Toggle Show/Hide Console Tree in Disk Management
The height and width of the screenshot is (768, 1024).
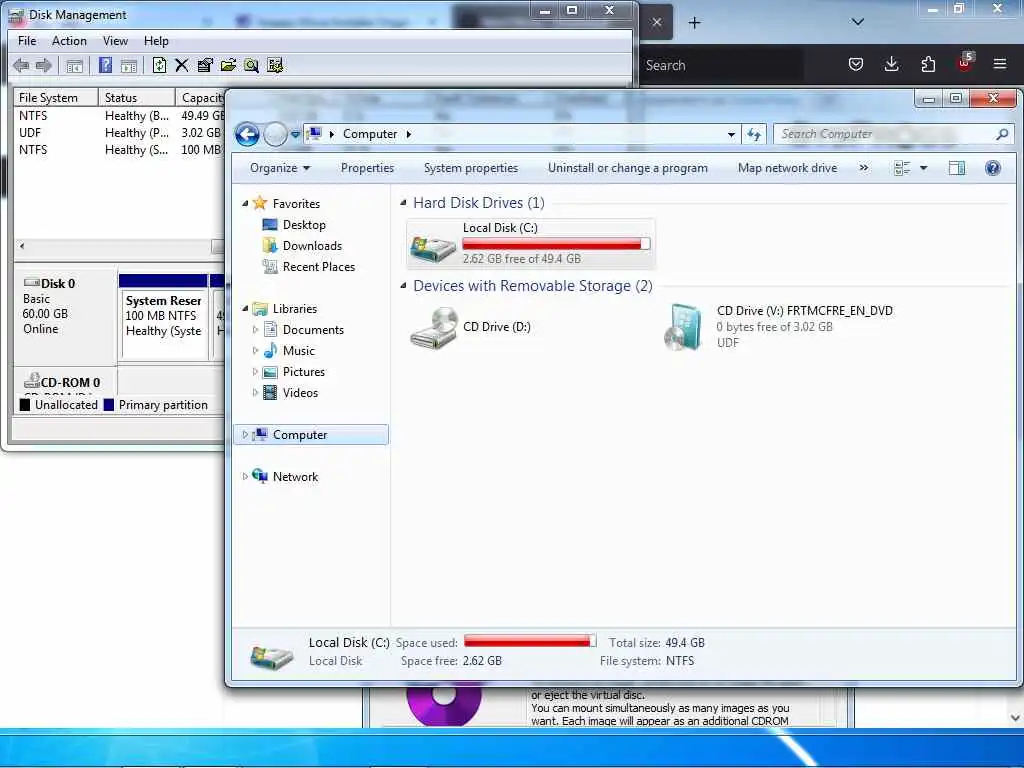coord(74,65)
